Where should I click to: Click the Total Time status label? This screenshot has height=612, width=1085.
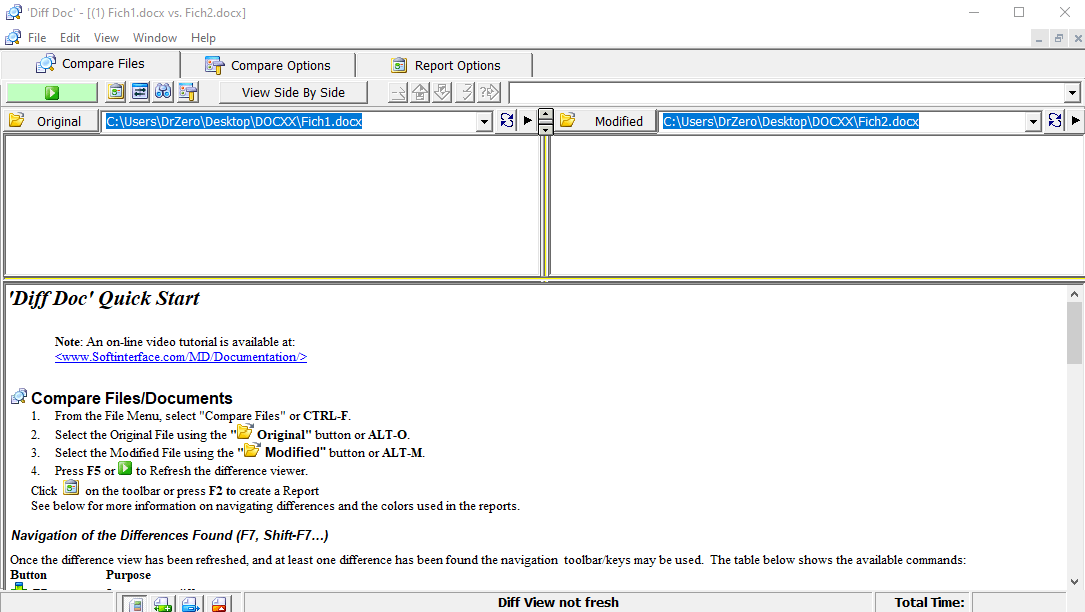(929, 602)
